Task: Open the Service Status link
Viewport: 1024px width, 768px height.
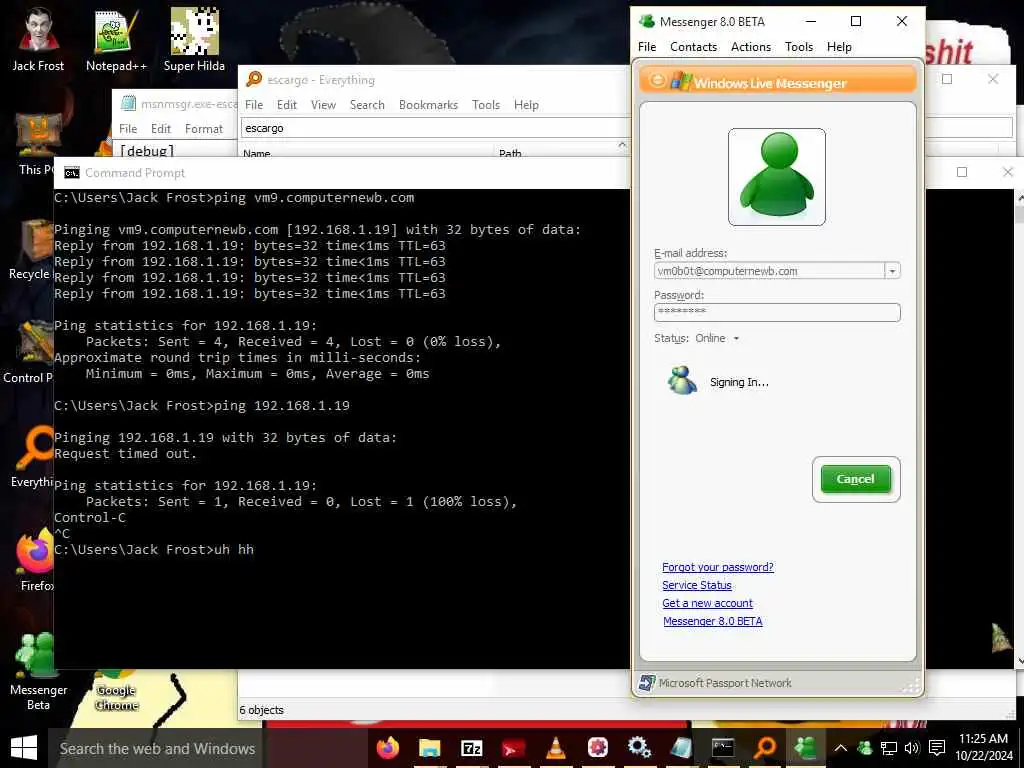Action: click(x=697, y=585)
